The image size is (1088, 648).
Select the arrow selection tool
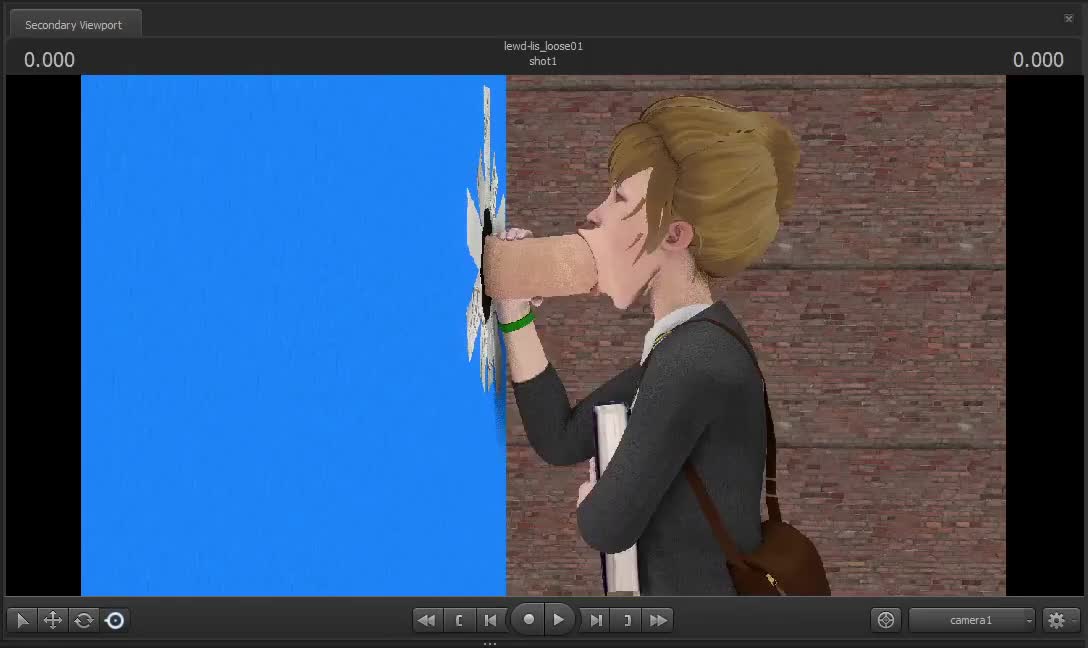(22, 621)
